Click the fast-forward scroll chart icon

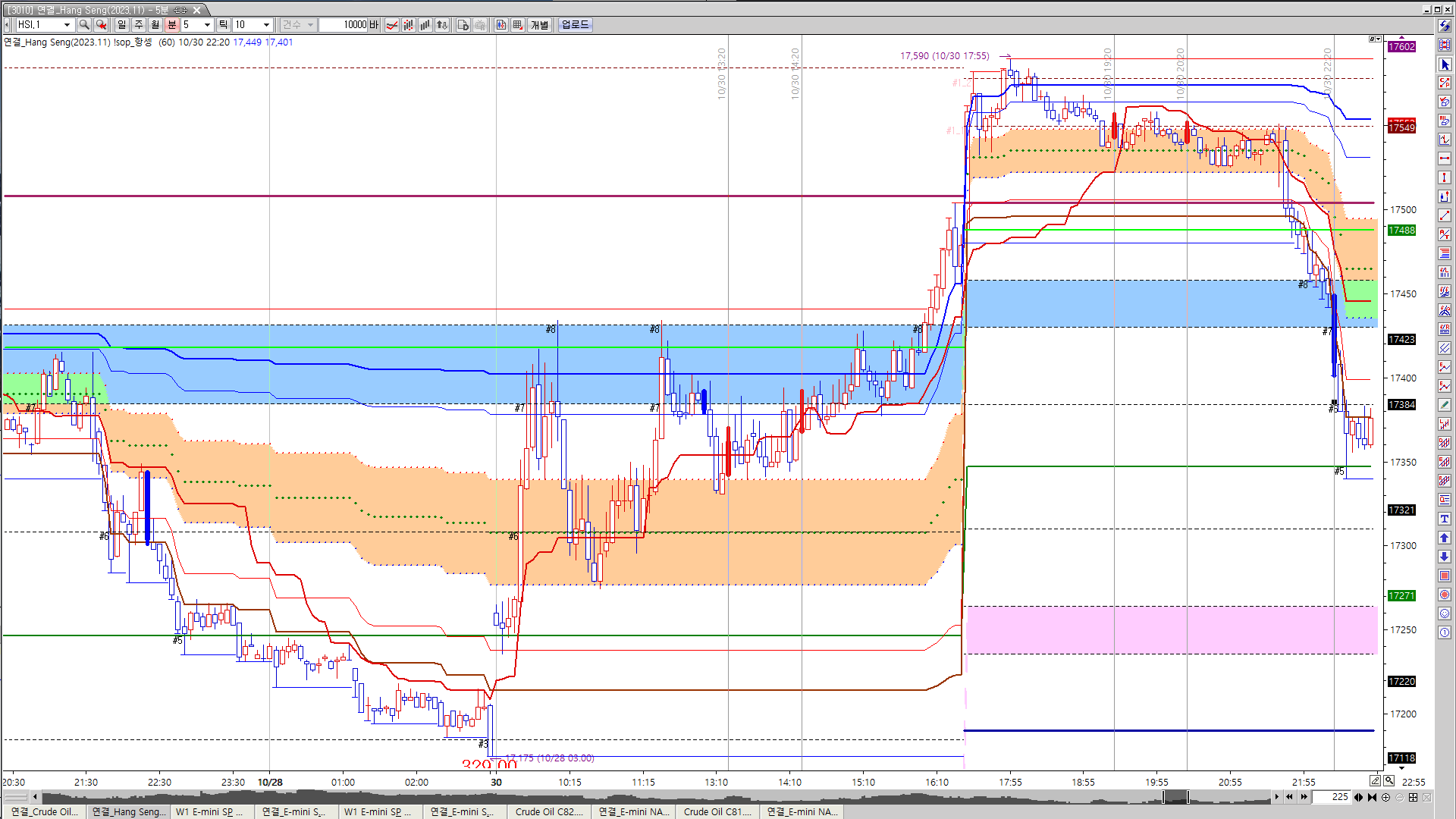point(1304,797)
